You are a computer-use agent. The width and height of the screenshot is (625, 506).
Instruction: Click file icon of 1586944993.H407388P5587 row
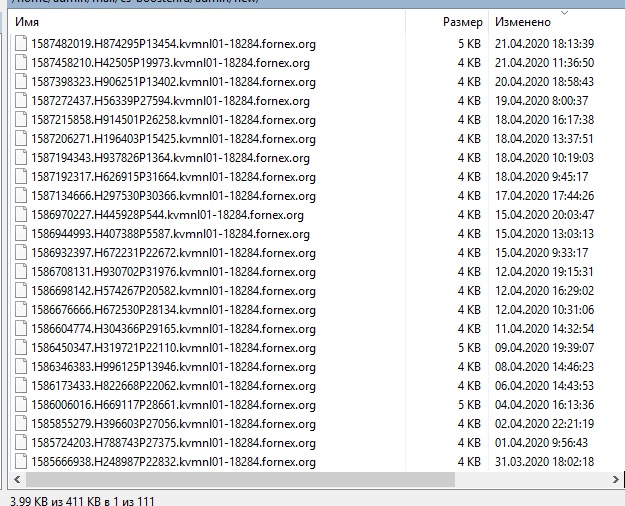[x=21, y=234]
